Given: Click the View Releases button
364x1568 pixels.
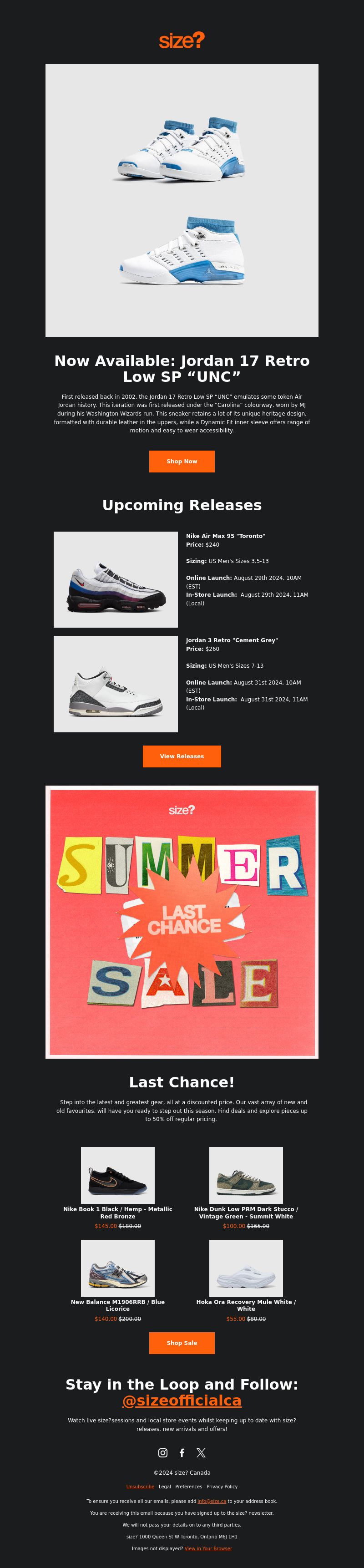Looking at the screenshot, I should (x=182, y=756).
